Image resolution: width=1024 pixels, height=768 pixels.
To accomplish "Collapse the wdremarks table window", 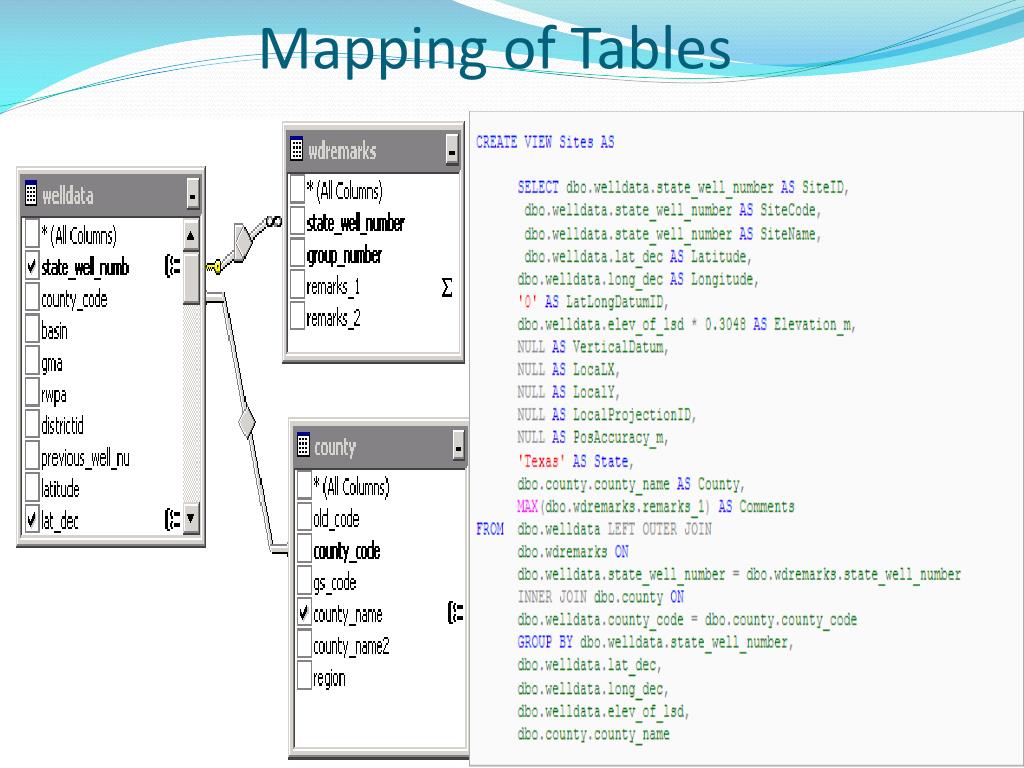I will point(452,151).
